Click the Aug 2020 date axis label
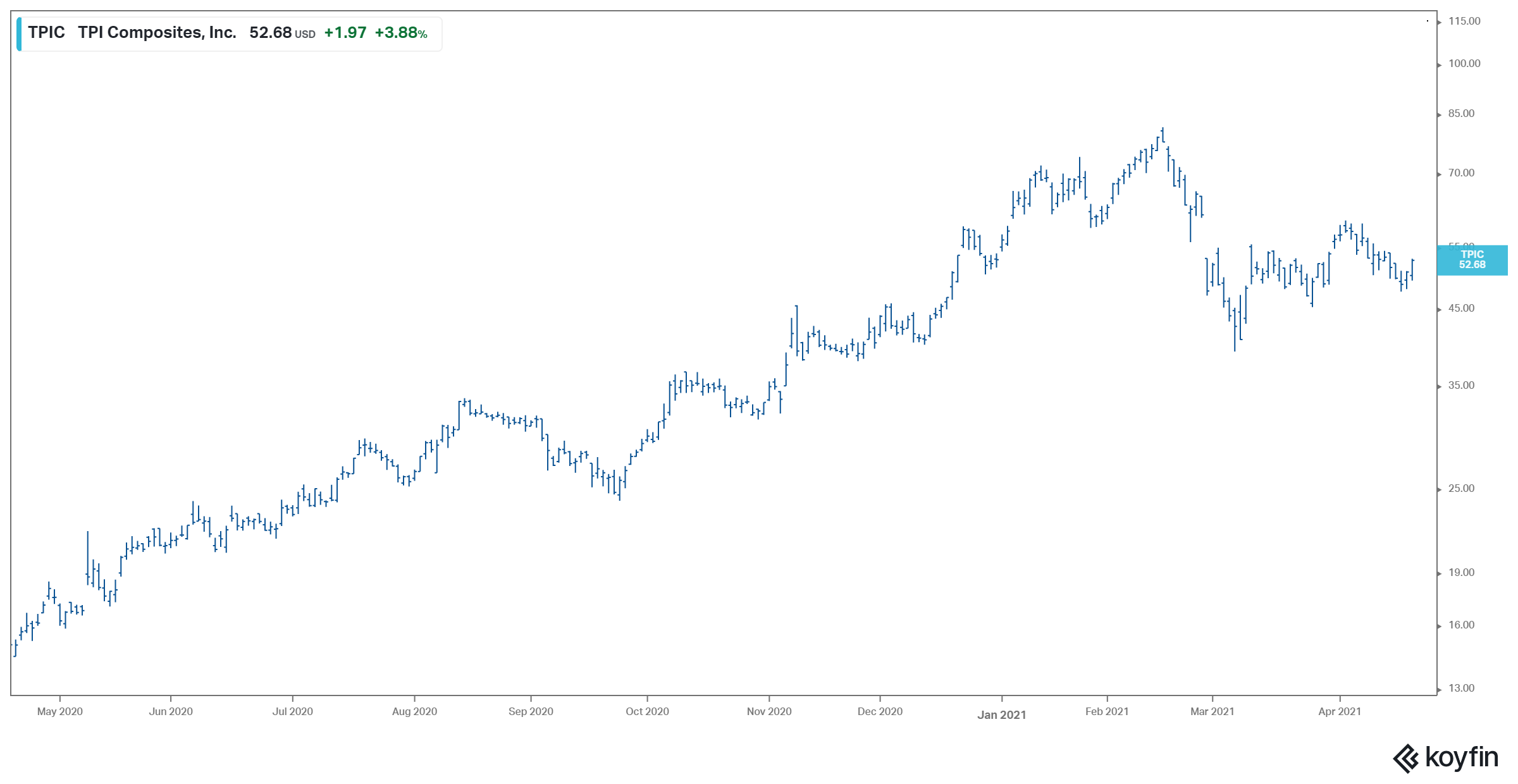Viewport: 1518px width, 784px height. click(414, 712)
